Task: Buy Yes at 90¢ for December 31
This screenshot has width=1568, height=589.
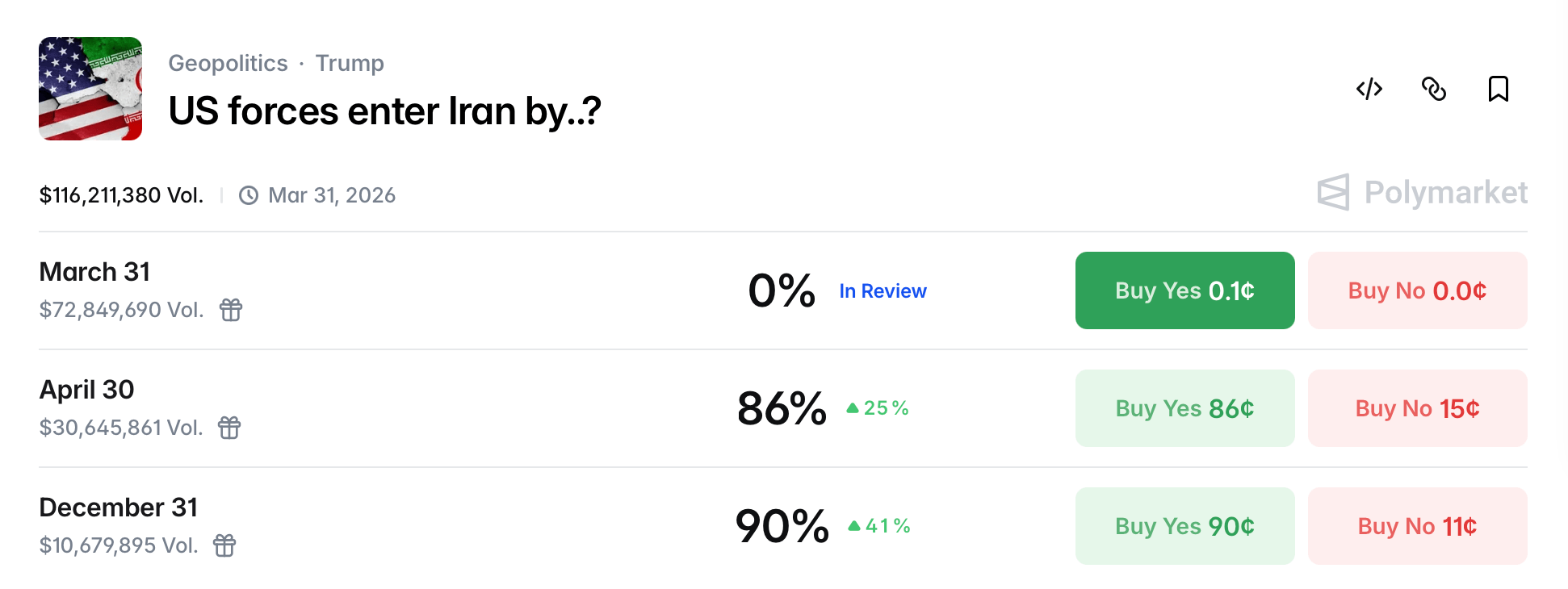Action: [1184, 526]
